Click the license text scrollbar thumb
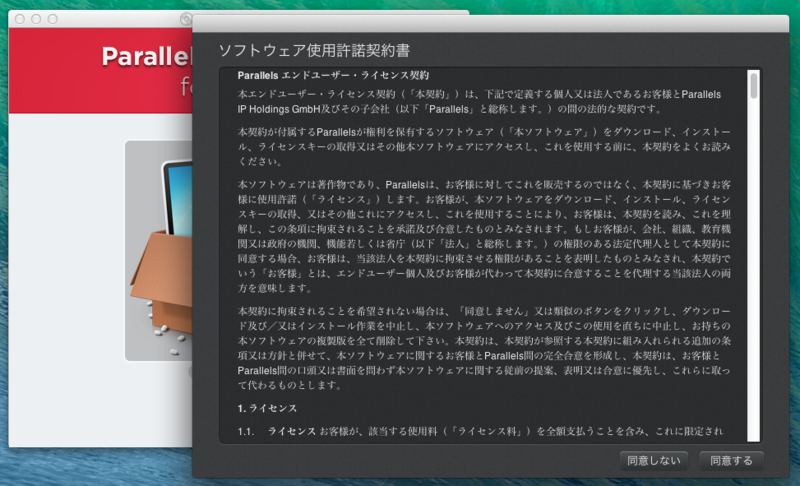This screenshot has width=800, height=486. coord(754,86)
